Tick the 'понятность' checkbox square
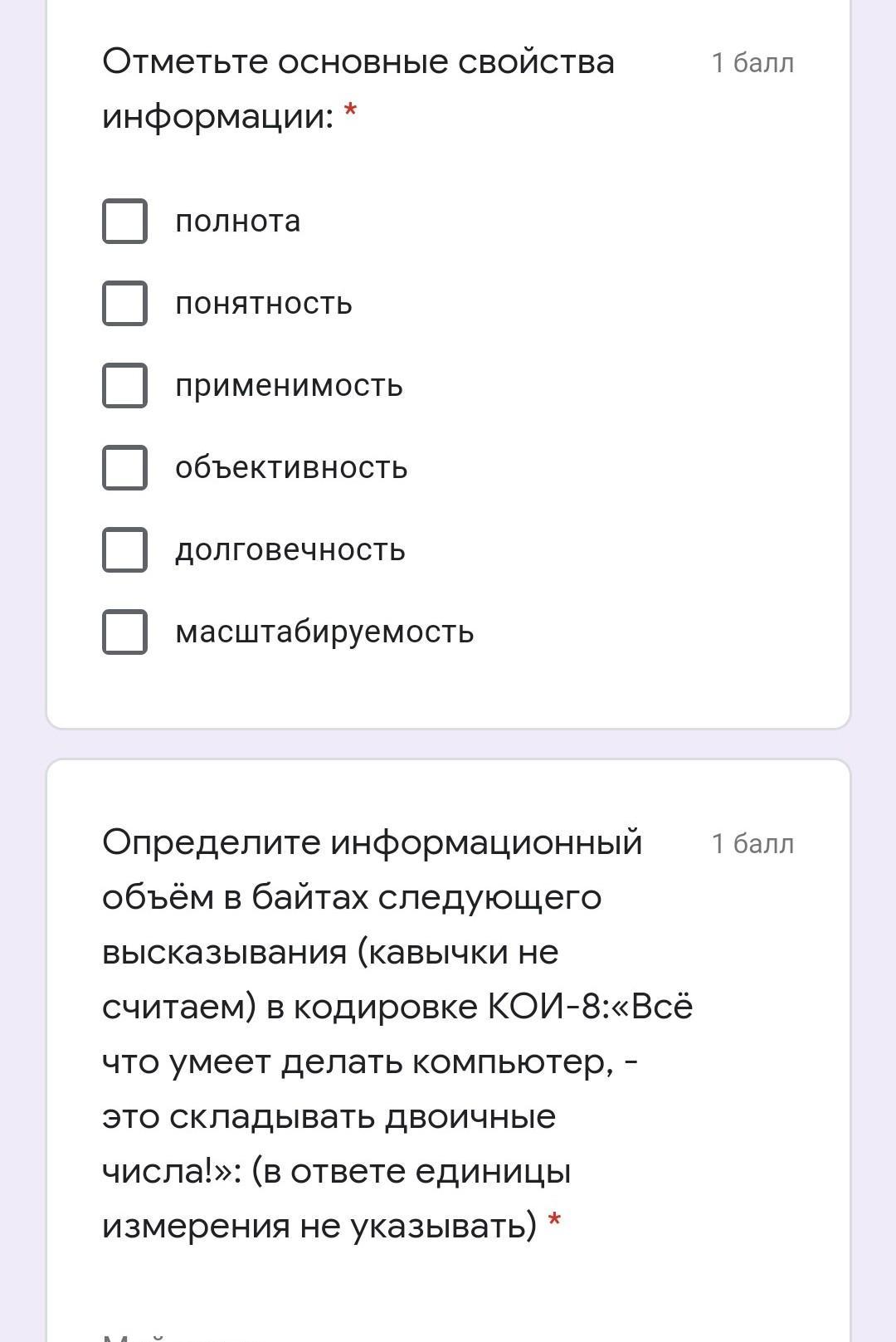The width and height of the screenshot is (896, 1342). [124, 303]
